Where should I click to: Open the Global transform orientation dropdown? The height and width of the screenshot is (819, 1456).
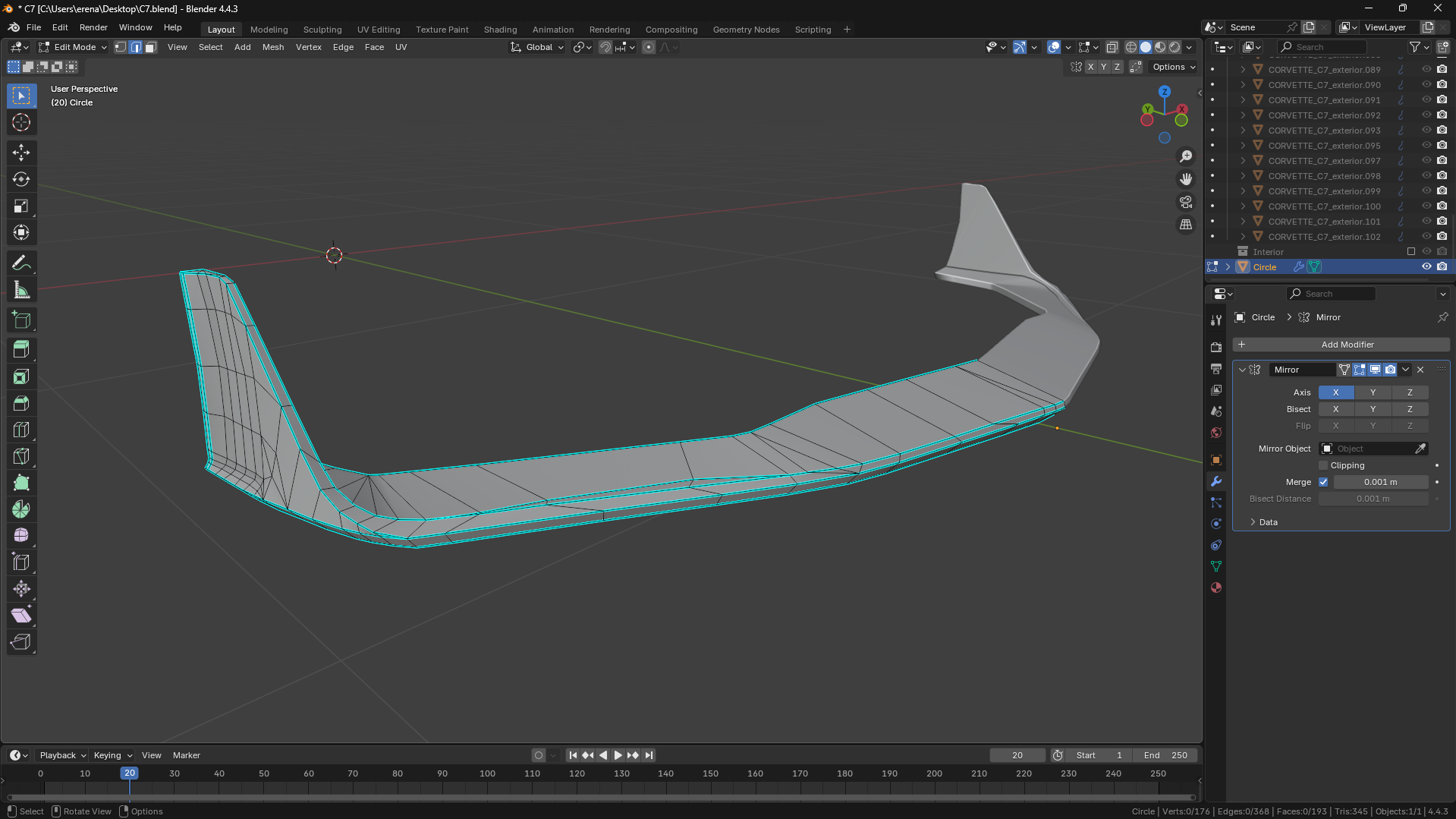[538, 47]
